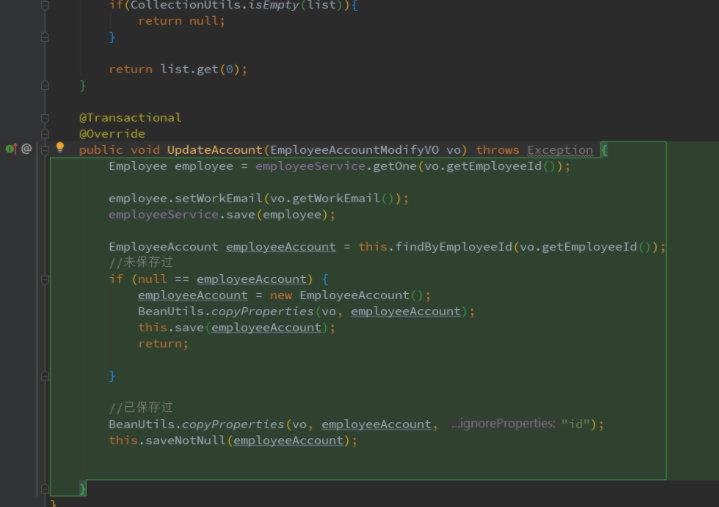
Task: Click the ignoreProperties inlay hint
Action: pos(503,424)
